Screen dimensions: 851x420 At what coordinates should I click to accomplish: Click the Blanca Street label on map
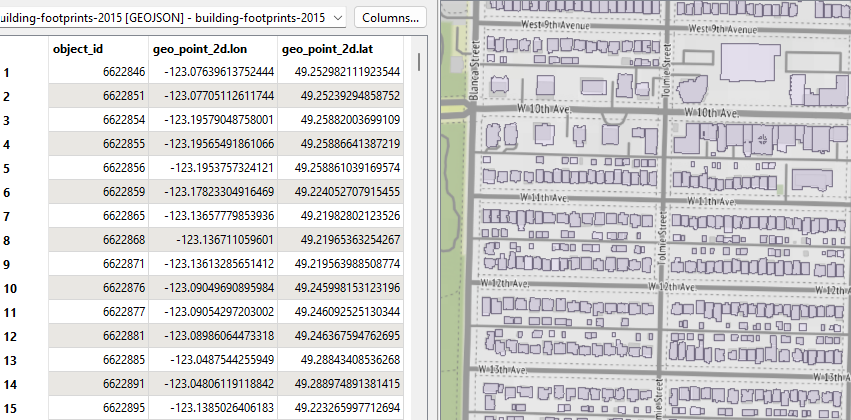pyautogui.click(x=474, y=71)
